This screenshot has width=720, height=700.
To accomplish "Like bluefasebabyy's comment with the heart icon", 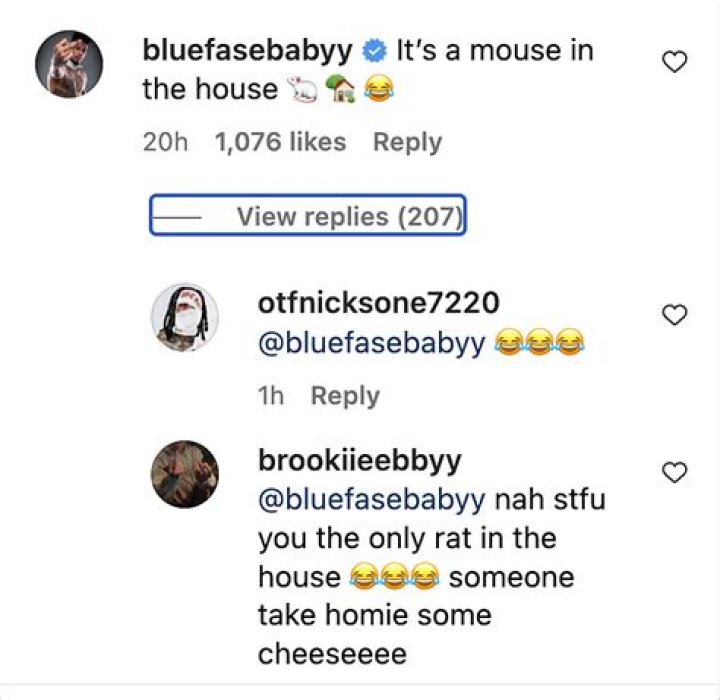I will coord(676,63).
